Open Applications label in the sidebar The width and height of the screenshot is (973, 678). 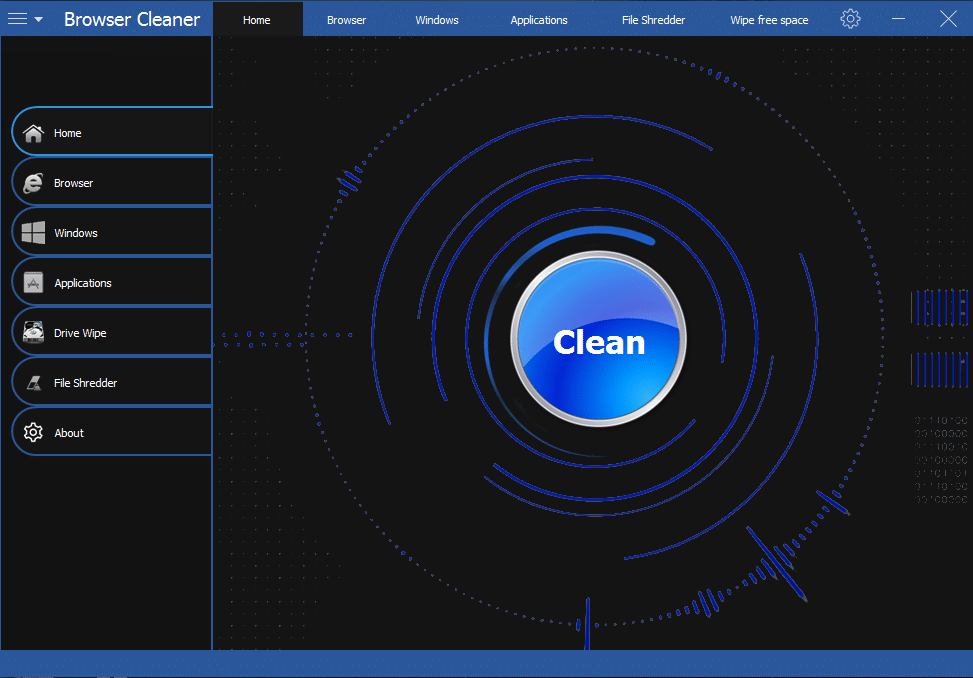pyautogui.click(x=83, y=283)
